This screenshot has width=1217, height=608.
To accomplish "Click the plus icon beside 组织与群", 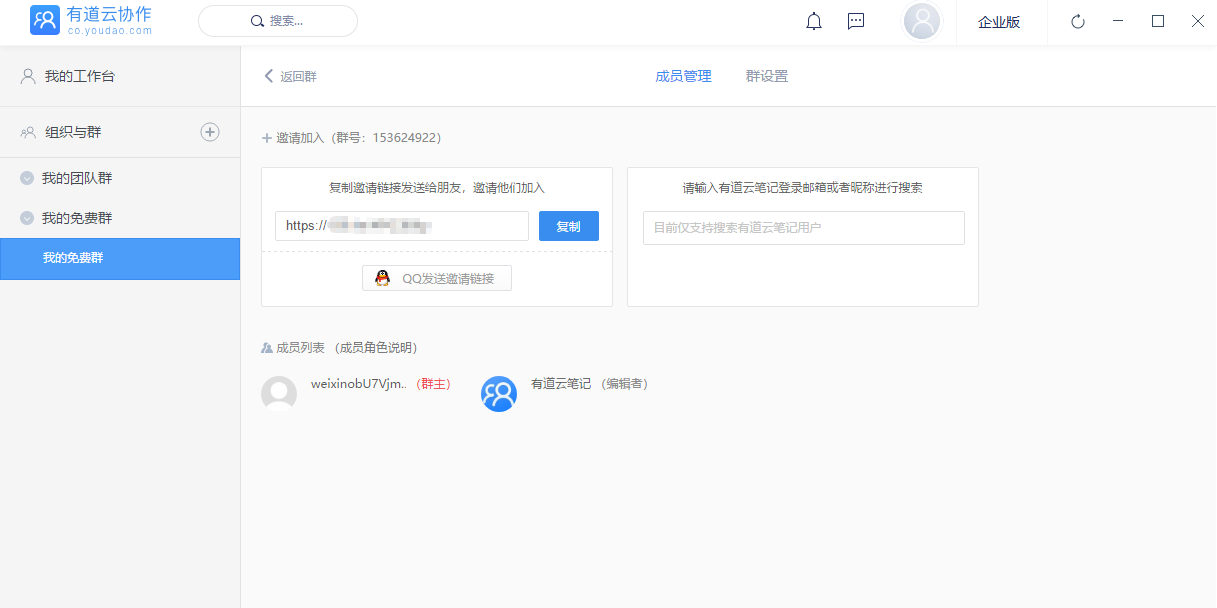I will click(x=210, y=132).
